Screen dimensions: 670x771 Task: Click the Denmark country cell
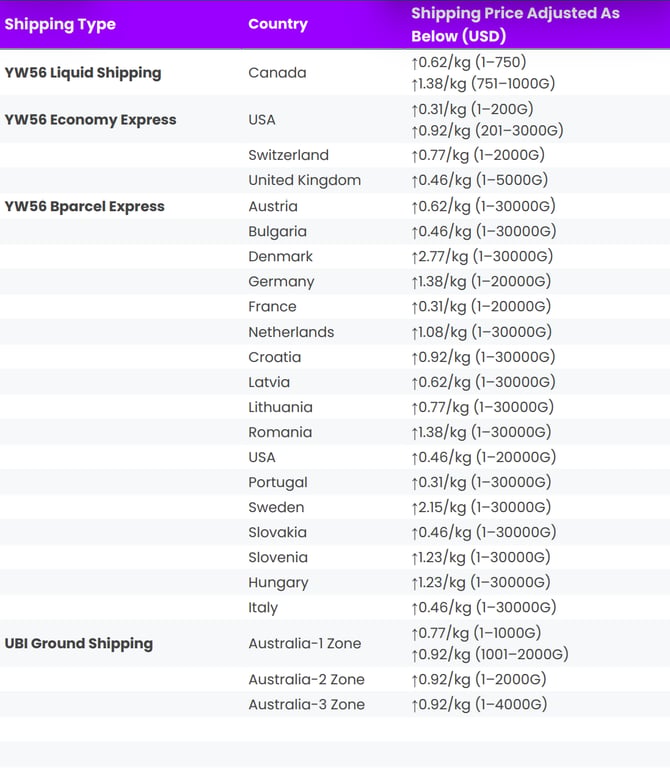click(280, 256)
